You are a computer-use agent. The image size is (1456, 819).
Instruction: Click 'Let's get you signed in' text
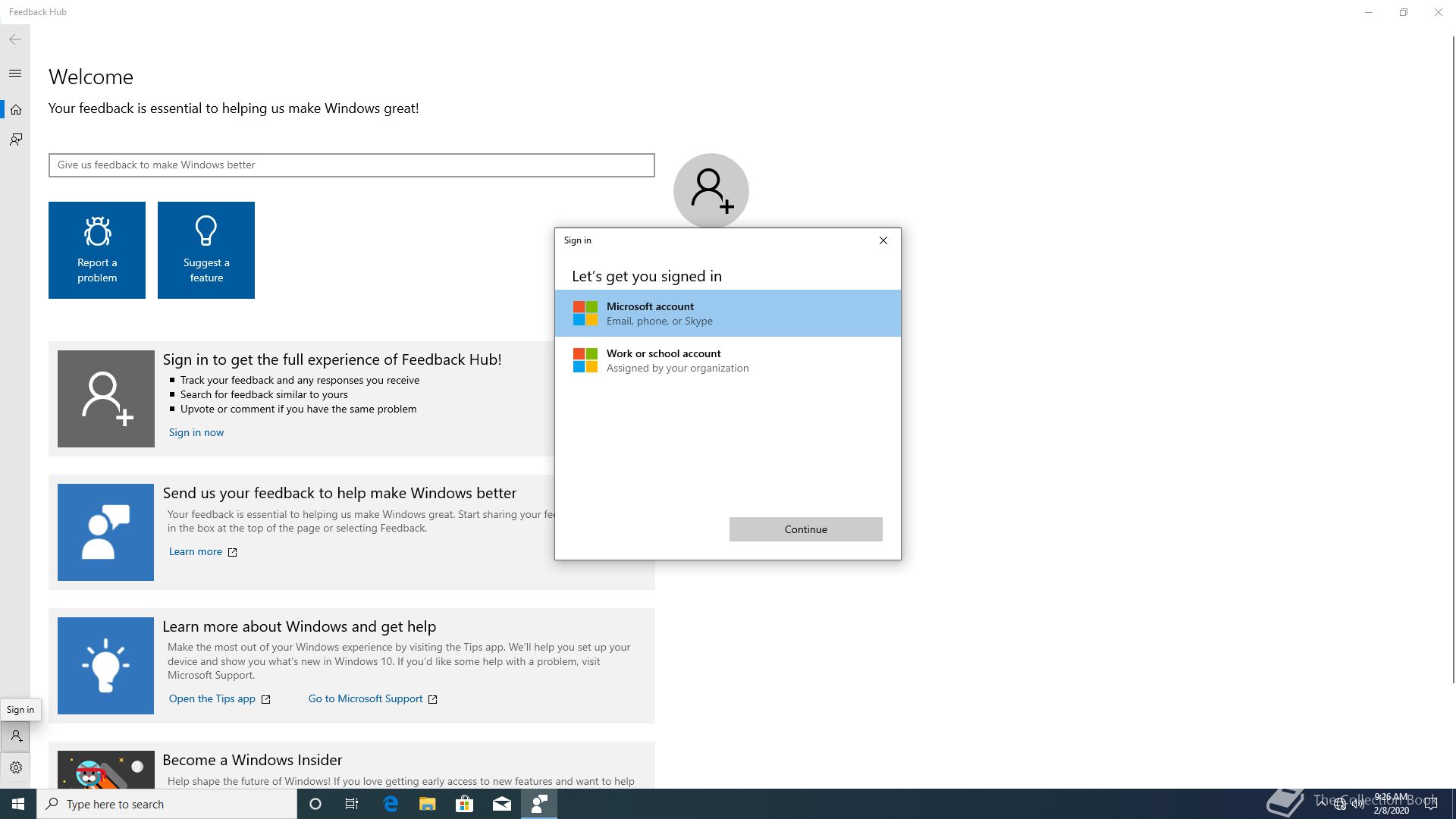click(x=647, y=276)
